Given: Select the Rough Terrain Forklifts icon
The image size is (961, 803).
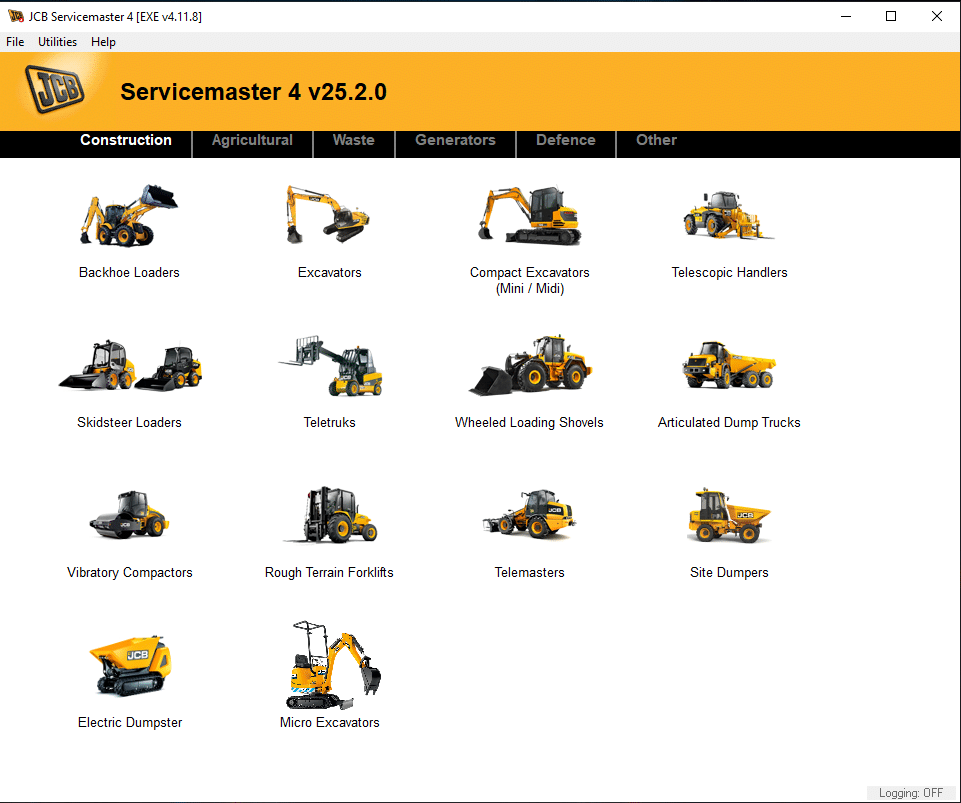Looking at the screenshot, I should (x=329, y=516).
